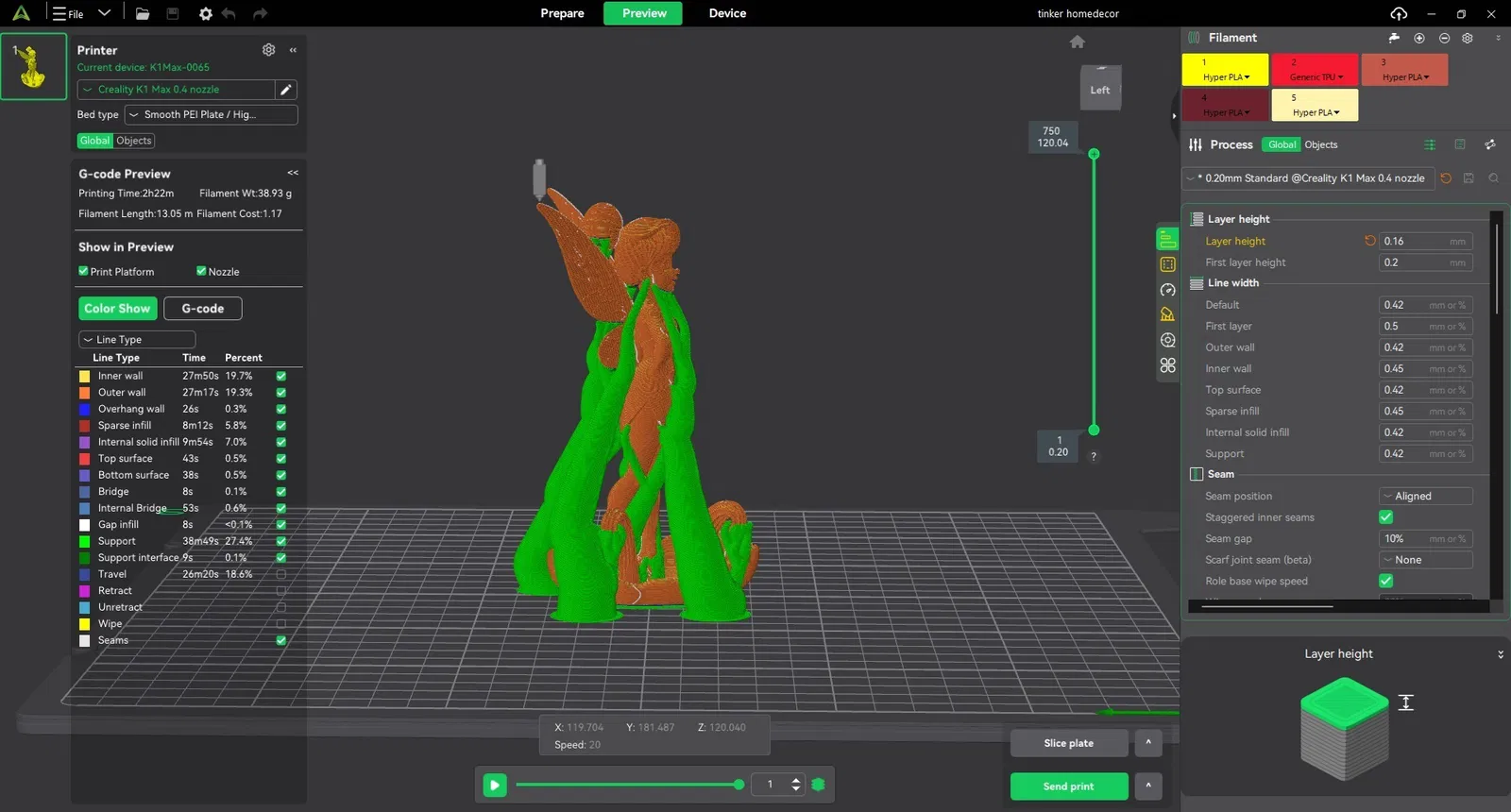Select the four-leaf clover others tab icon
The image size is (1511, 812).
(x=1168, y=365)
